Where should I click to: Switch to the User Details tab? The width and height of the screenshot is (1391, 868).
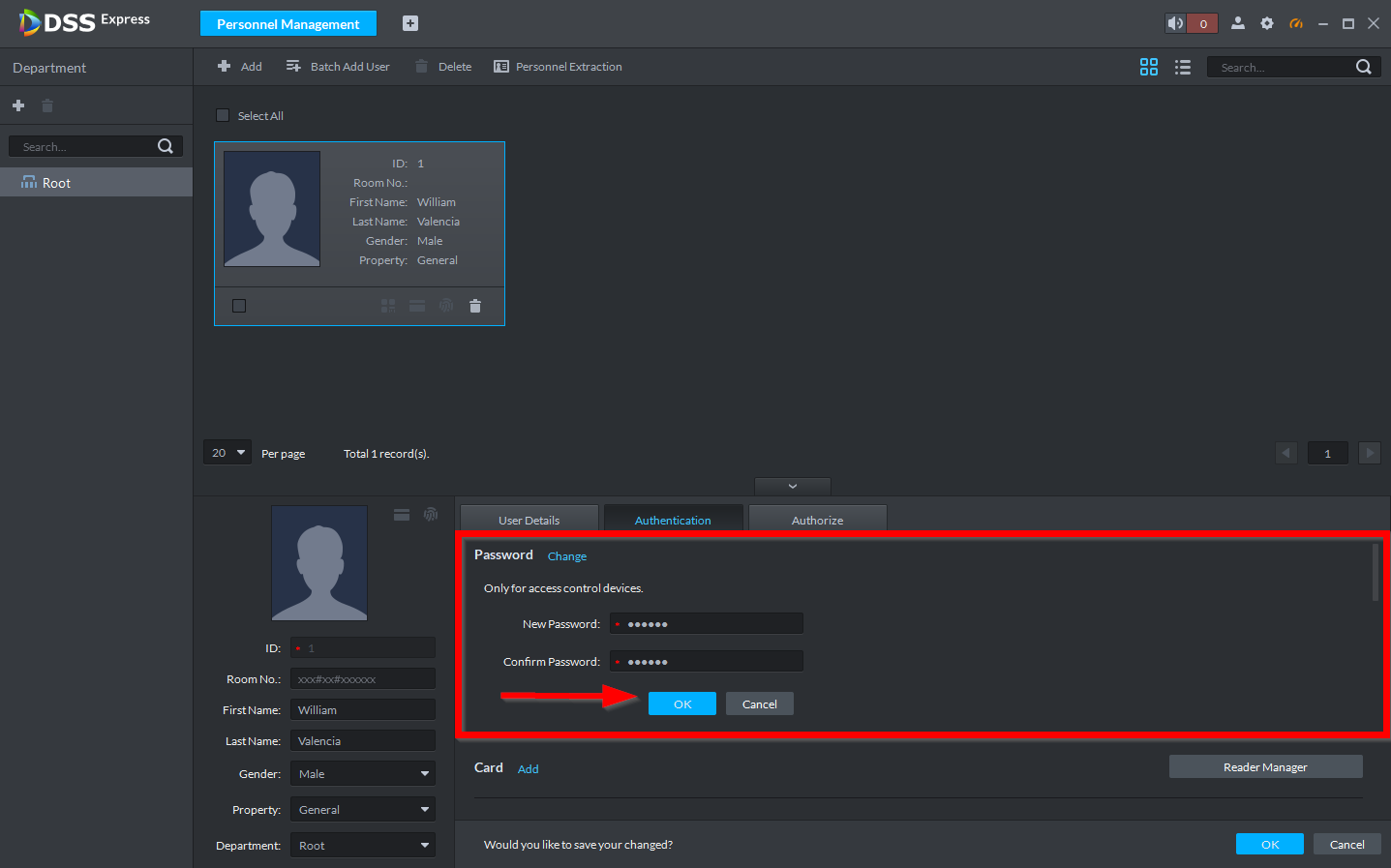529,520
